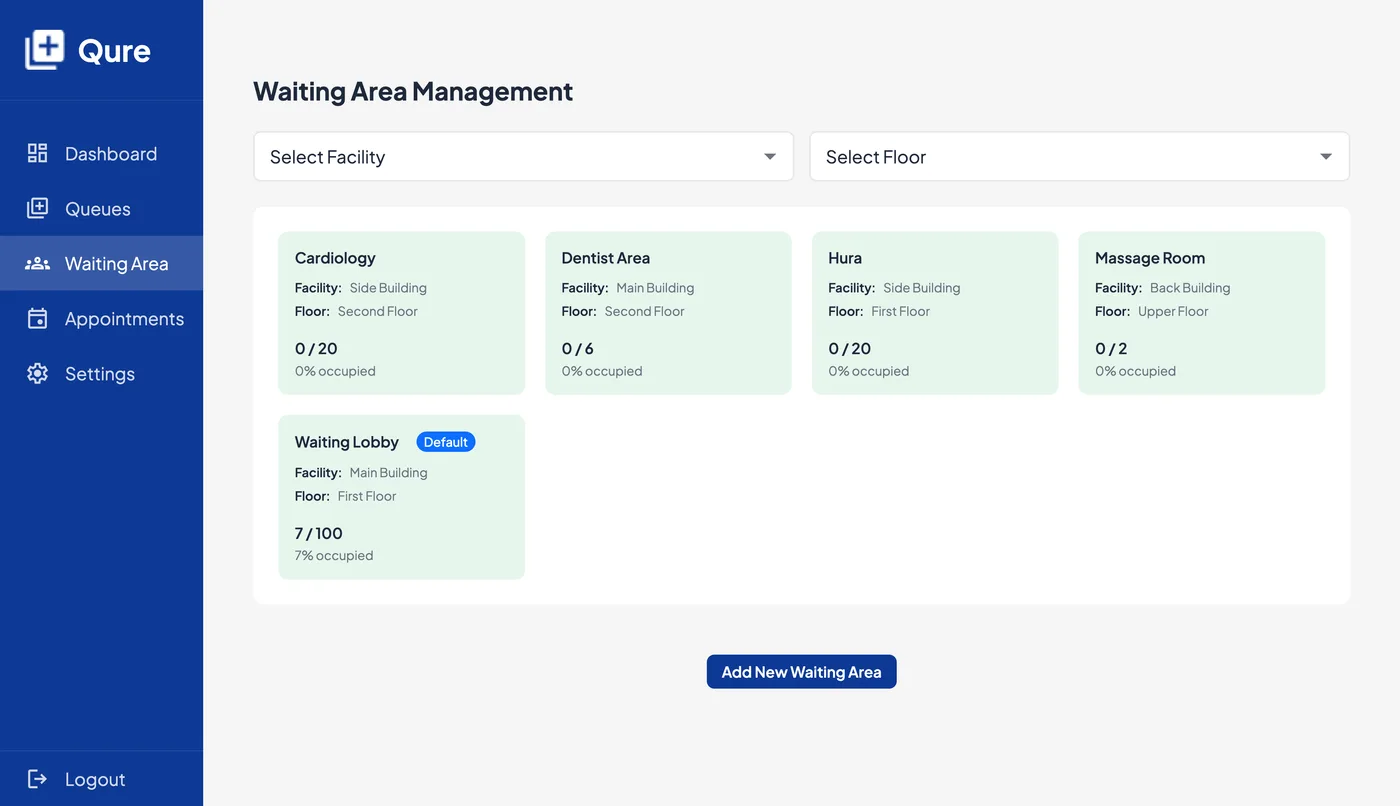Click the Waiting Area people icon

tap(37, 263)
